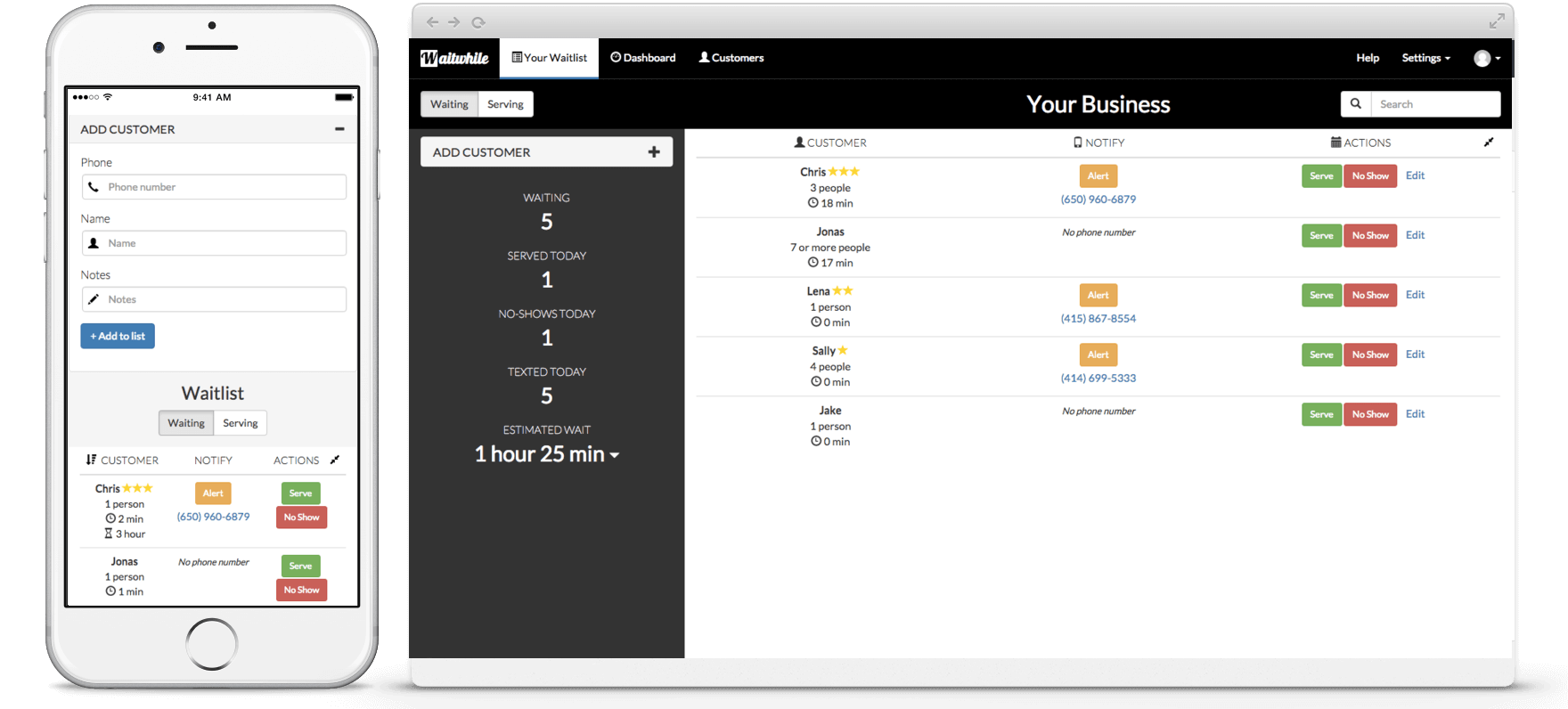Screen dimensions: 1568x709
Task: Edit Lena entry
Action: click(x=1415, y=295)
